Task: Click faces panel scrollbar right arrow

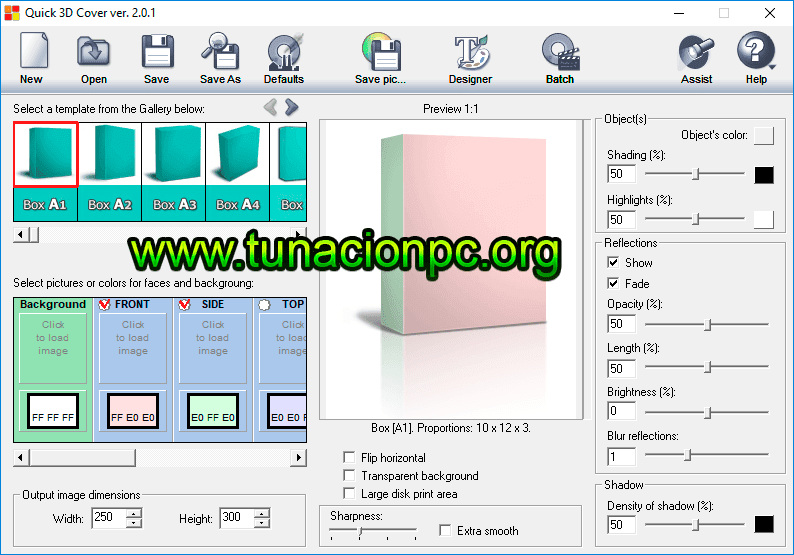Action: [x=299, y=458]
